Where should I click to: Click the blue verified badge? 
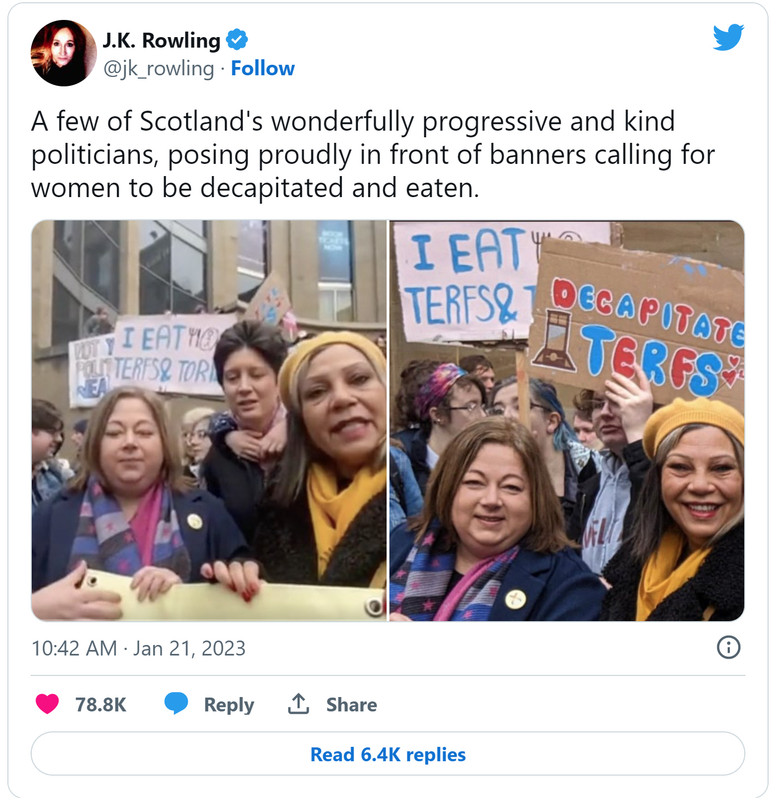point(237,40)
